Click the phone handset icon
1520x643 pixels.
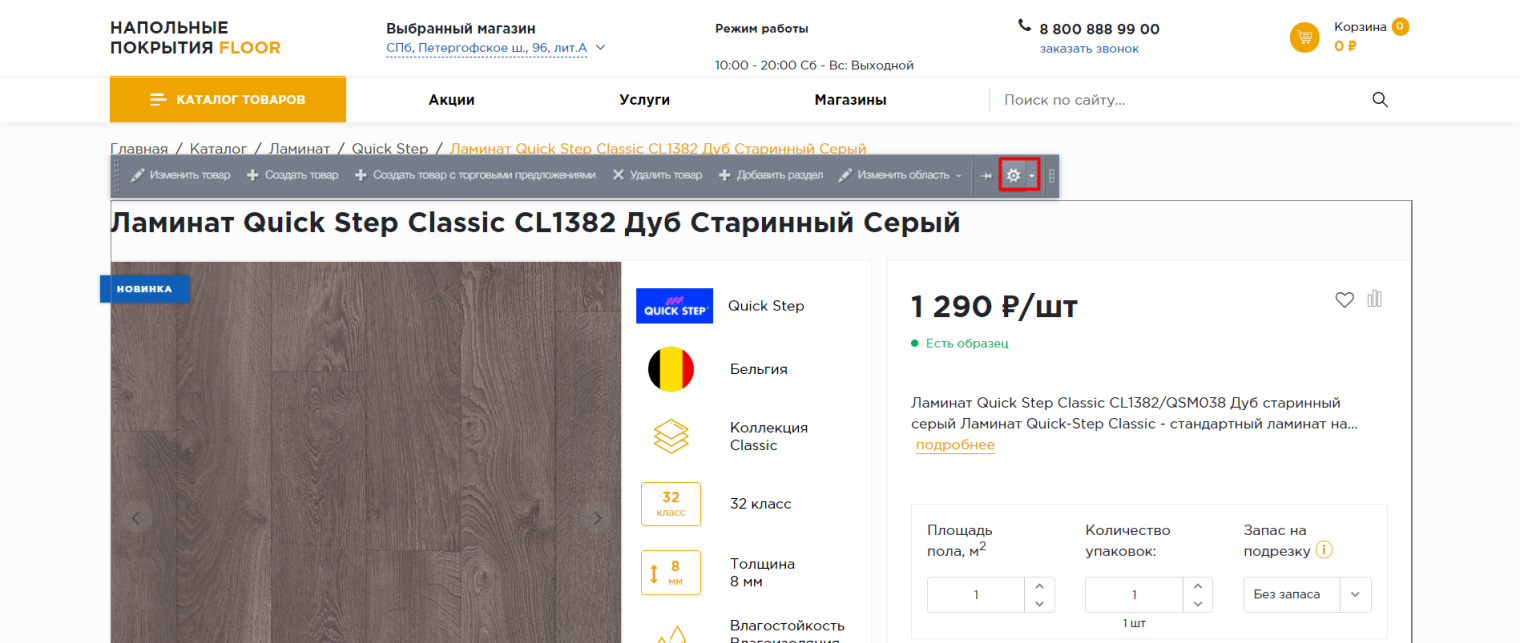tap(1024, 26)
